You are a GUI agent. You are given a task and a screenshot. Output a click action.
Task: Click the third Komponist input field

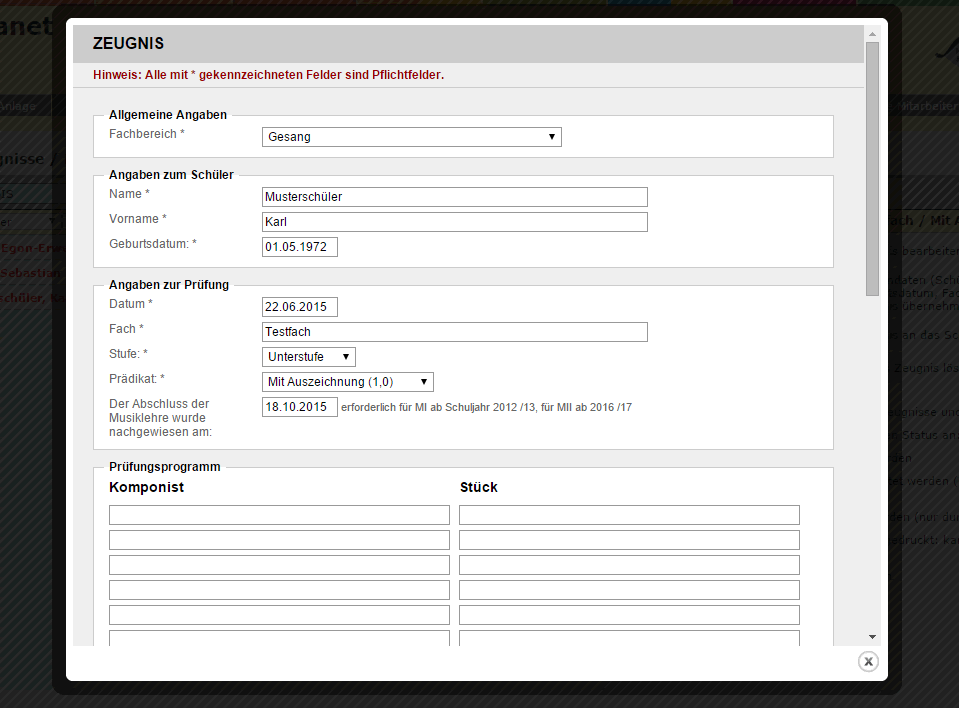click(x=280, y=565)
